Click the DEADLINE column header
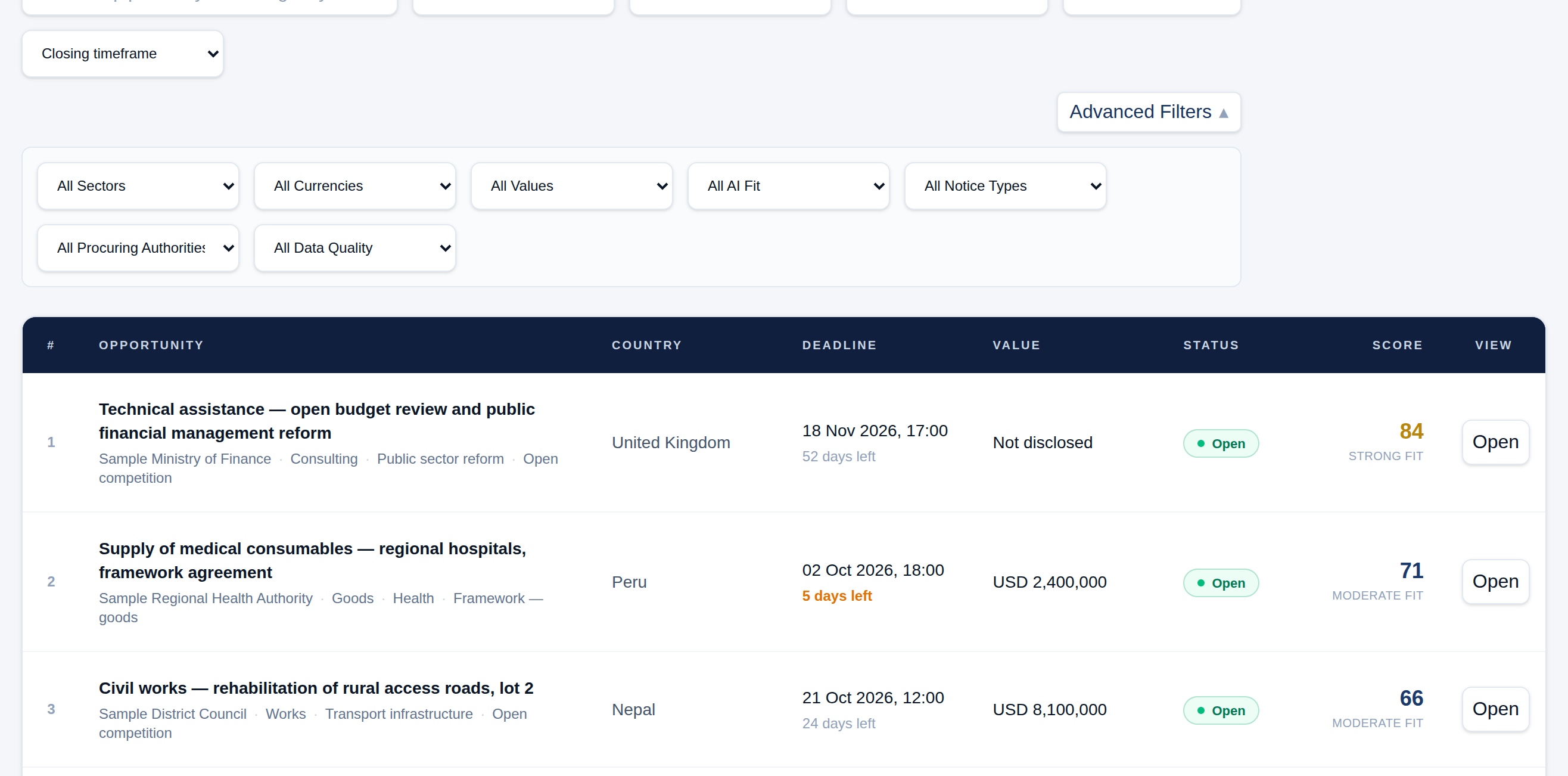Viewport: 1568px width, 776px height. 839,345
